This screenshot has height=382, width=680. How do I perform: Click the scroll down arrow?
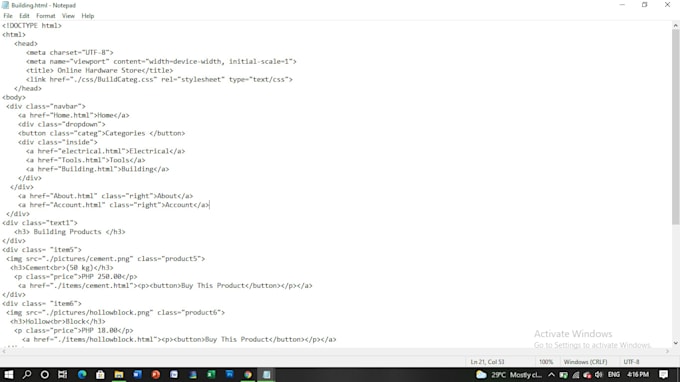tap(676, 343)
